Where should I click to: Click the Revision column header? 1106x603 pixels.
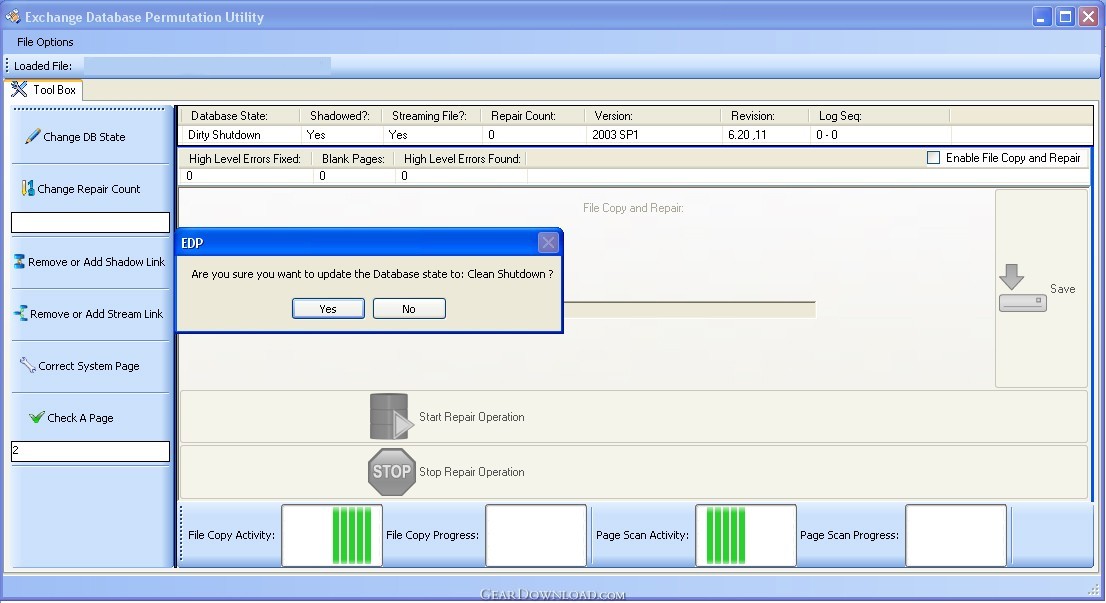(x=753, y=116)
